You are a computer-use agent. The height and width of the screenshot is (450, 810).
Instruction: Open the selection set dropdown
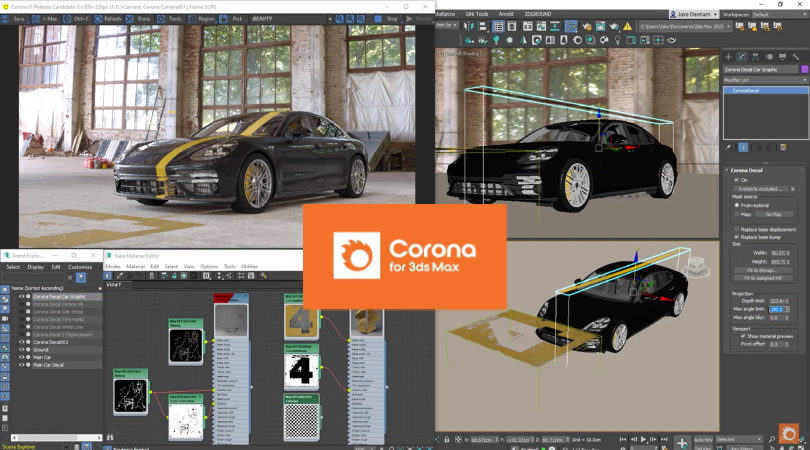446,25
